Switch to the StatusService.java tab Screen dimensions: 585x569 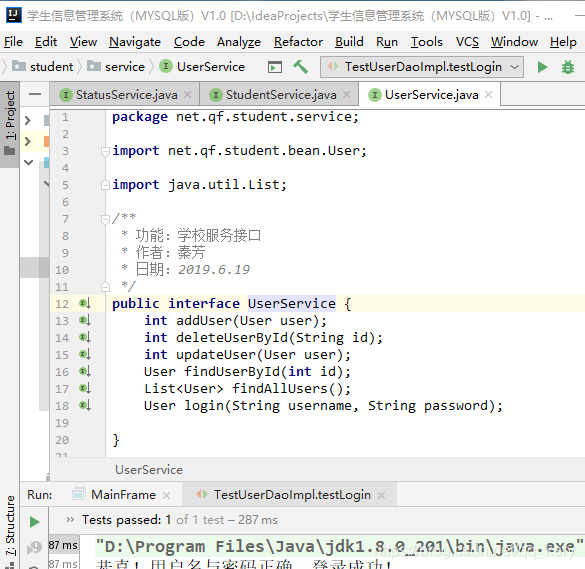[x=126, y=95]
